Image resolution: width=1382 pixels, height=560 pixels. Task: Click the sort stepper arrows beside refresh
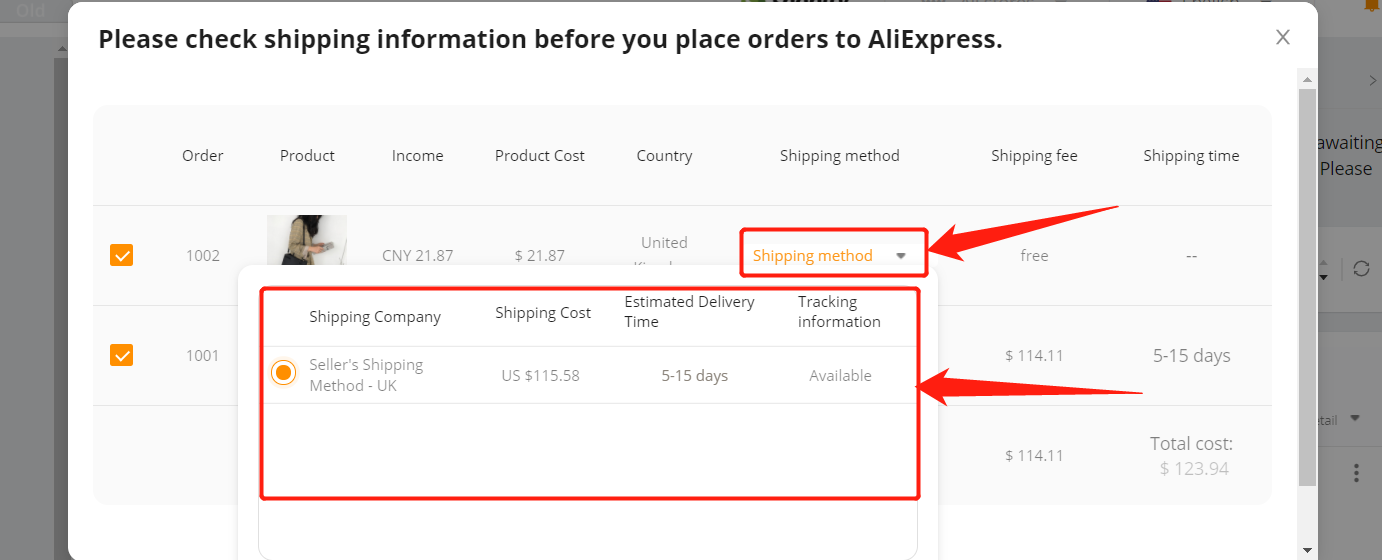point(1325,270)
